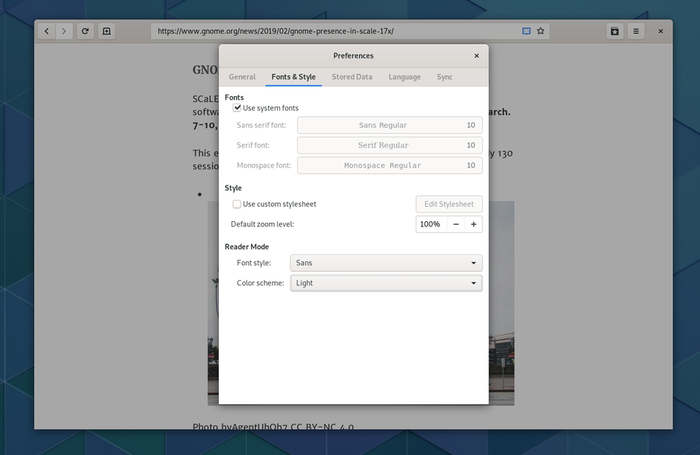Increase default zoom level with plus button

click(x=473, y=224)
